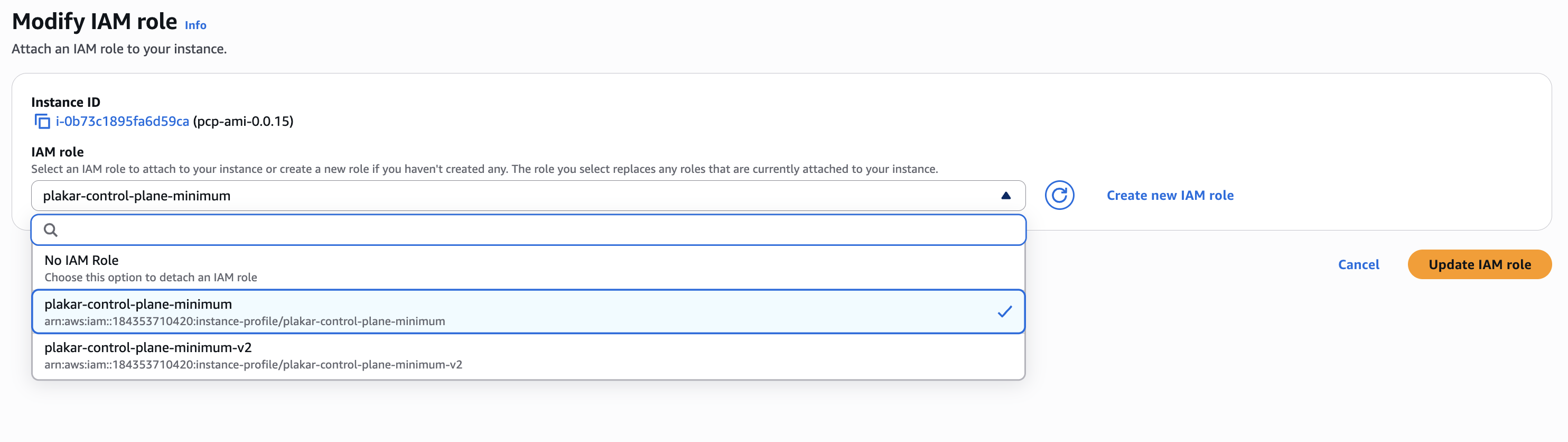
Task: Open instance i-0b73c1895fa6d59ca link
Action: pyautogui.click(x=123, y=122)
